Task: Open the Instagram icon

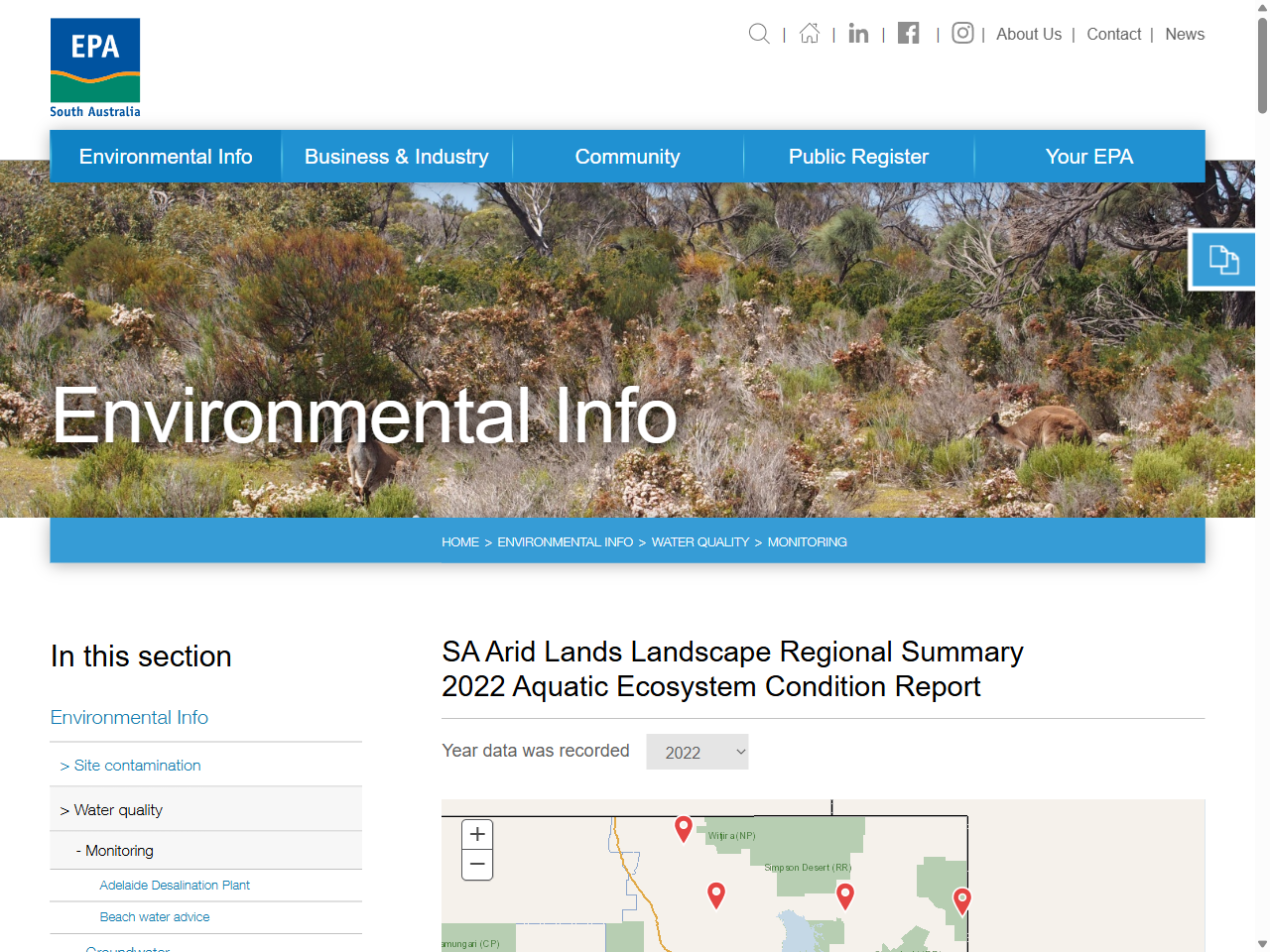Action: coord(961,33)
